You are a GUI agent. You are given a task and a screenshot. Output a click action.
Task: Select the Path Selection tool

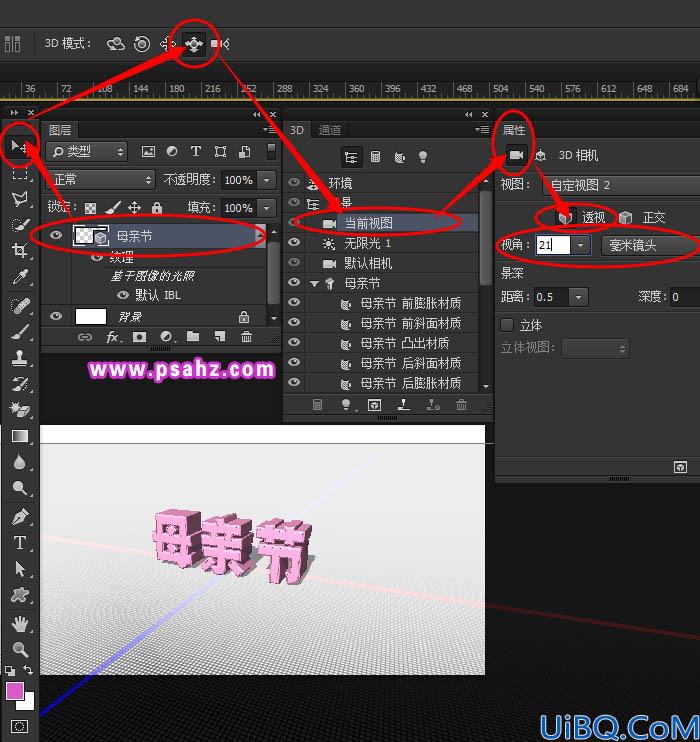coord(19,568)
